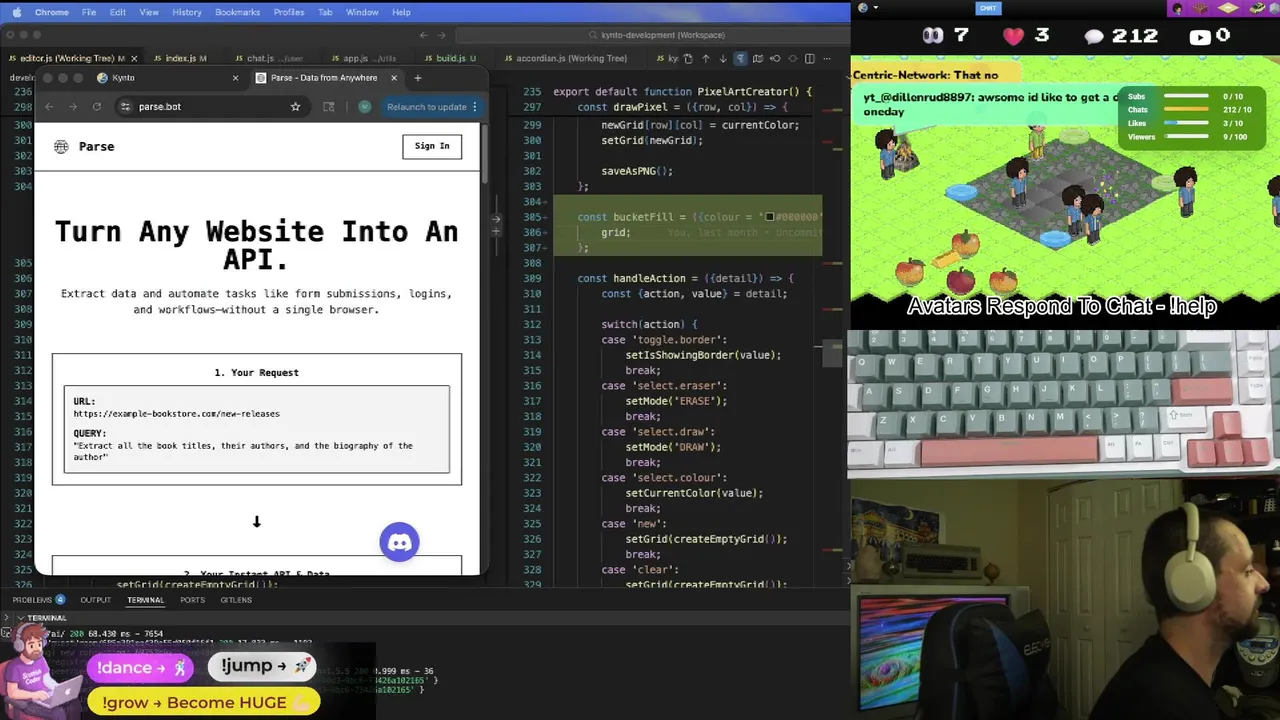Screen dimensions: 1280x720
Task: Open the Bookmarks menu
Action: (x=237, y=12)
